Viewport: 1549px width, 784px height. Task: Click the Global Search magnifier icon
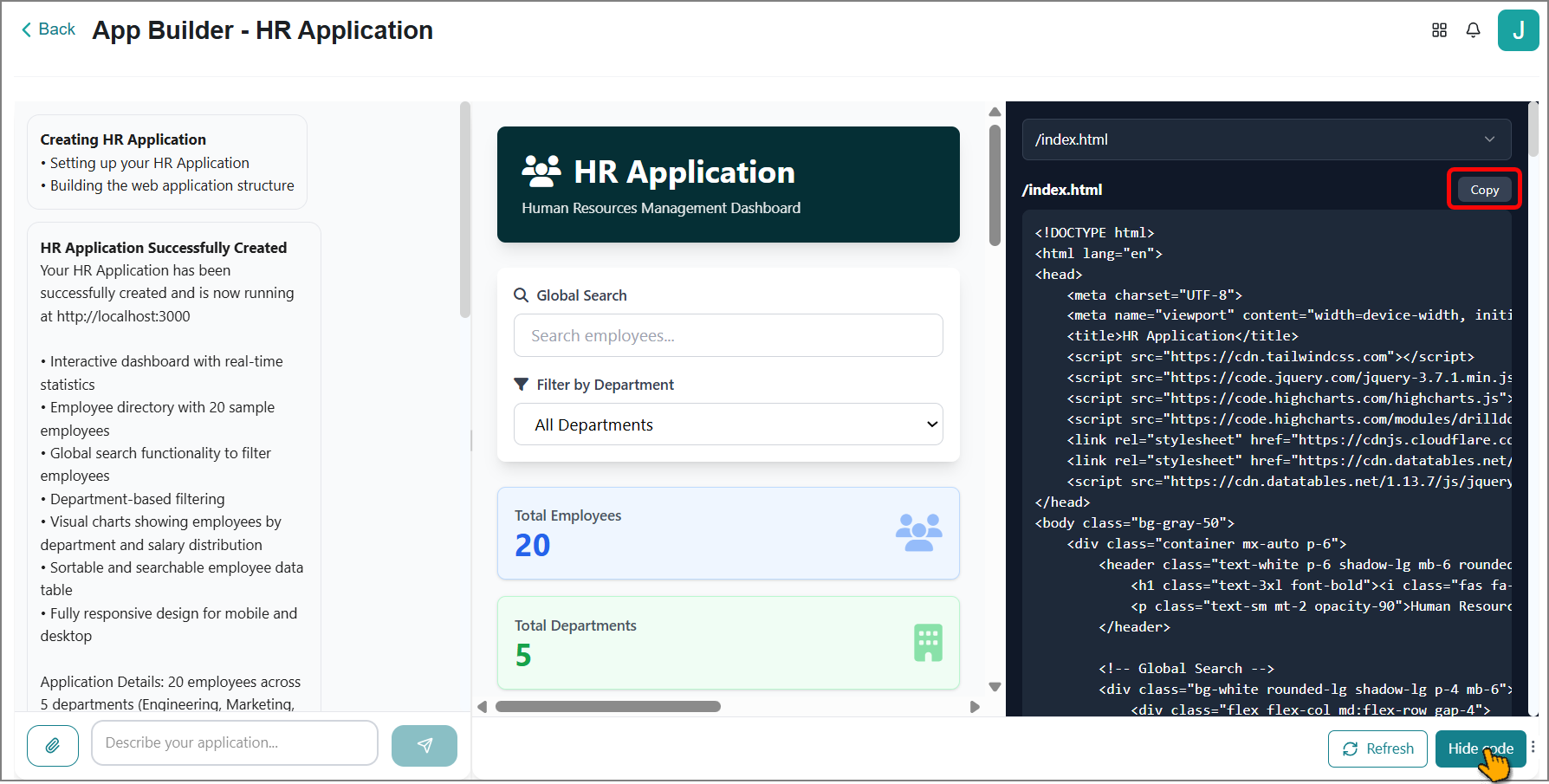coord(521,295)
